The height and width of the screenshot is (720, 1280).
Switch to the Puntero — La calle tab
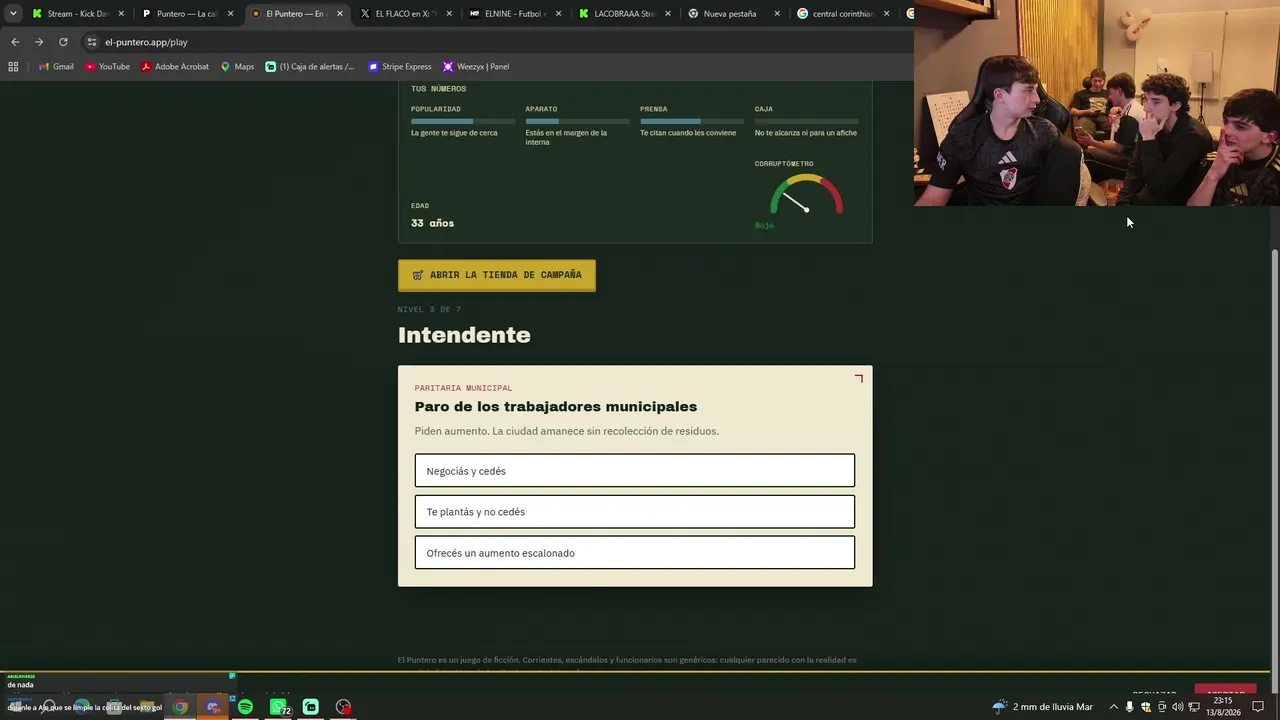(187, 14)
